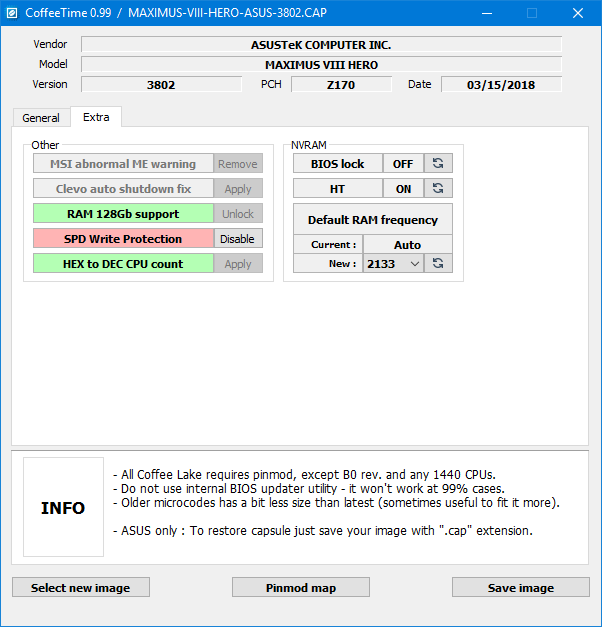Click the HT refresh icon
The width and height of the screenshot is (602, 627).
point(438,188)
